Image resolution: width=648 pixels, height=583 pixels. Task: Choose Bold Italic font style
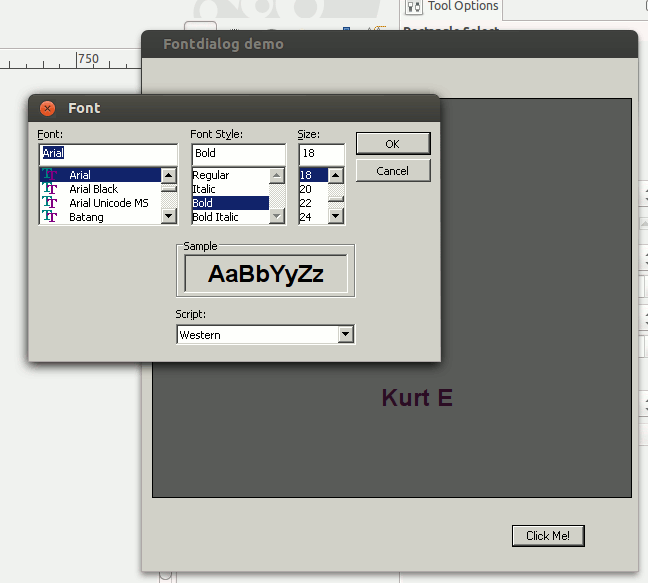215,217
